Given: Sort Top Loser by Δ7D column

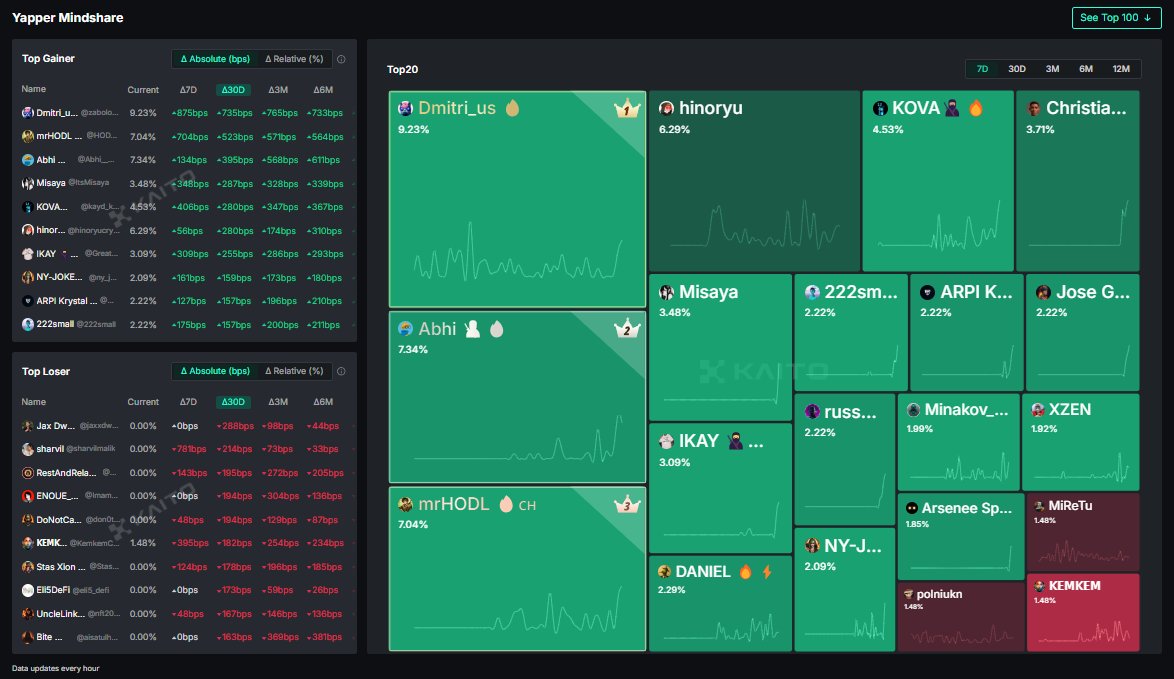Looking at the screenshot, I should coord(188,402).
